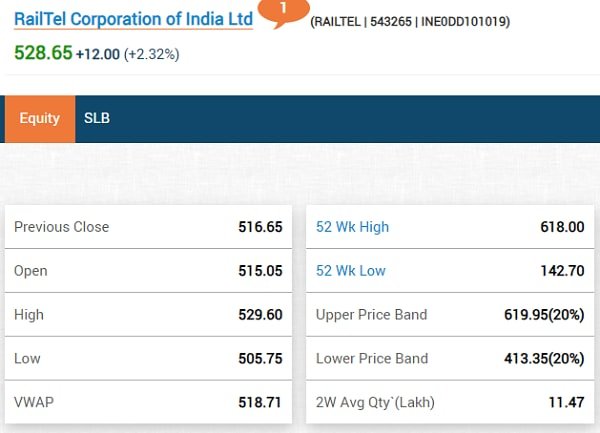Viewport: 600px width, 433px height.
Task: Click the Lower Price Band value 413.35(20%)
Action: (x=543, y=358)
